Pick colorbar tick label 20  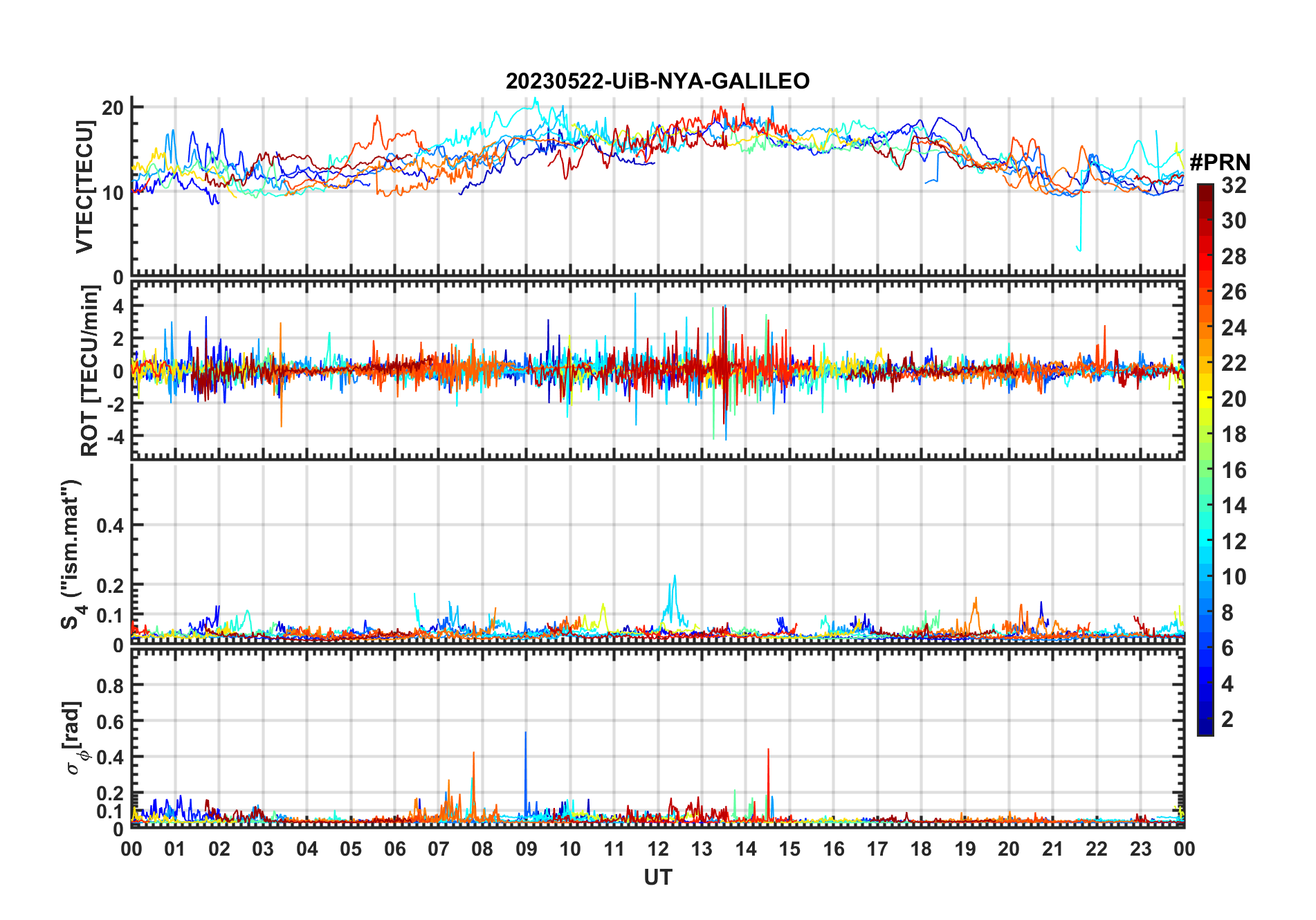(1234, 398)
